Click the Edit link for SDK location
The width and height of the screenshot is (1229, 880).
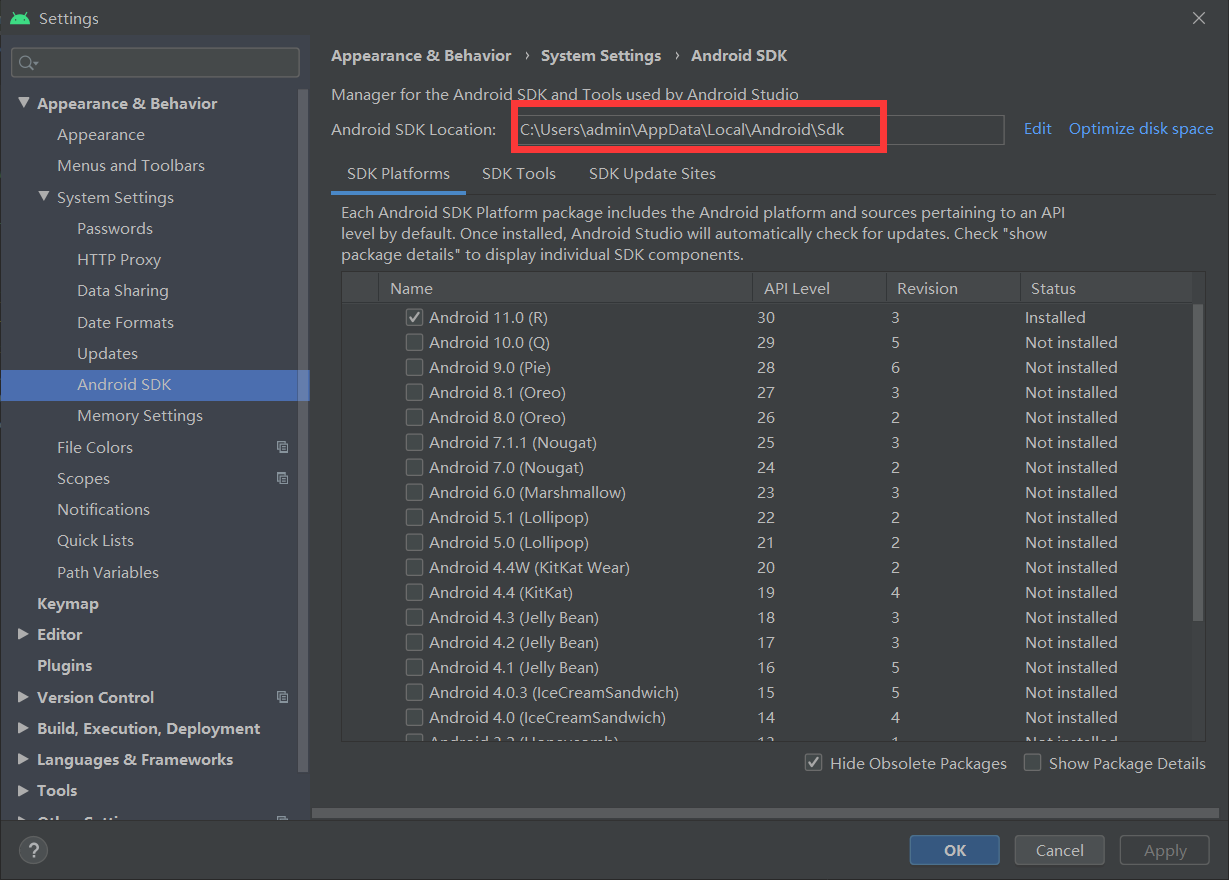[x=1038, y=128]
